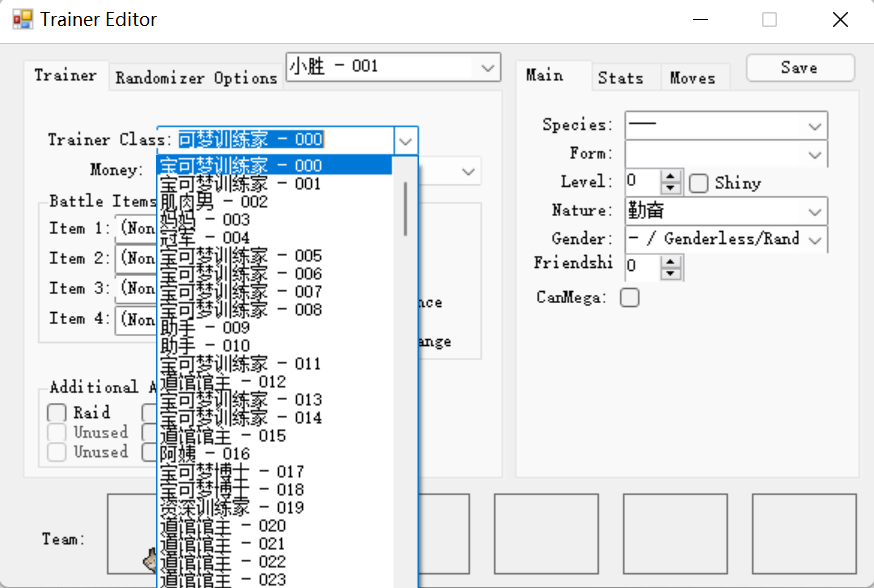Viewport: 874px width, 588px height.
Task: Minimize the Trainer Editor window
Action: 700,20
